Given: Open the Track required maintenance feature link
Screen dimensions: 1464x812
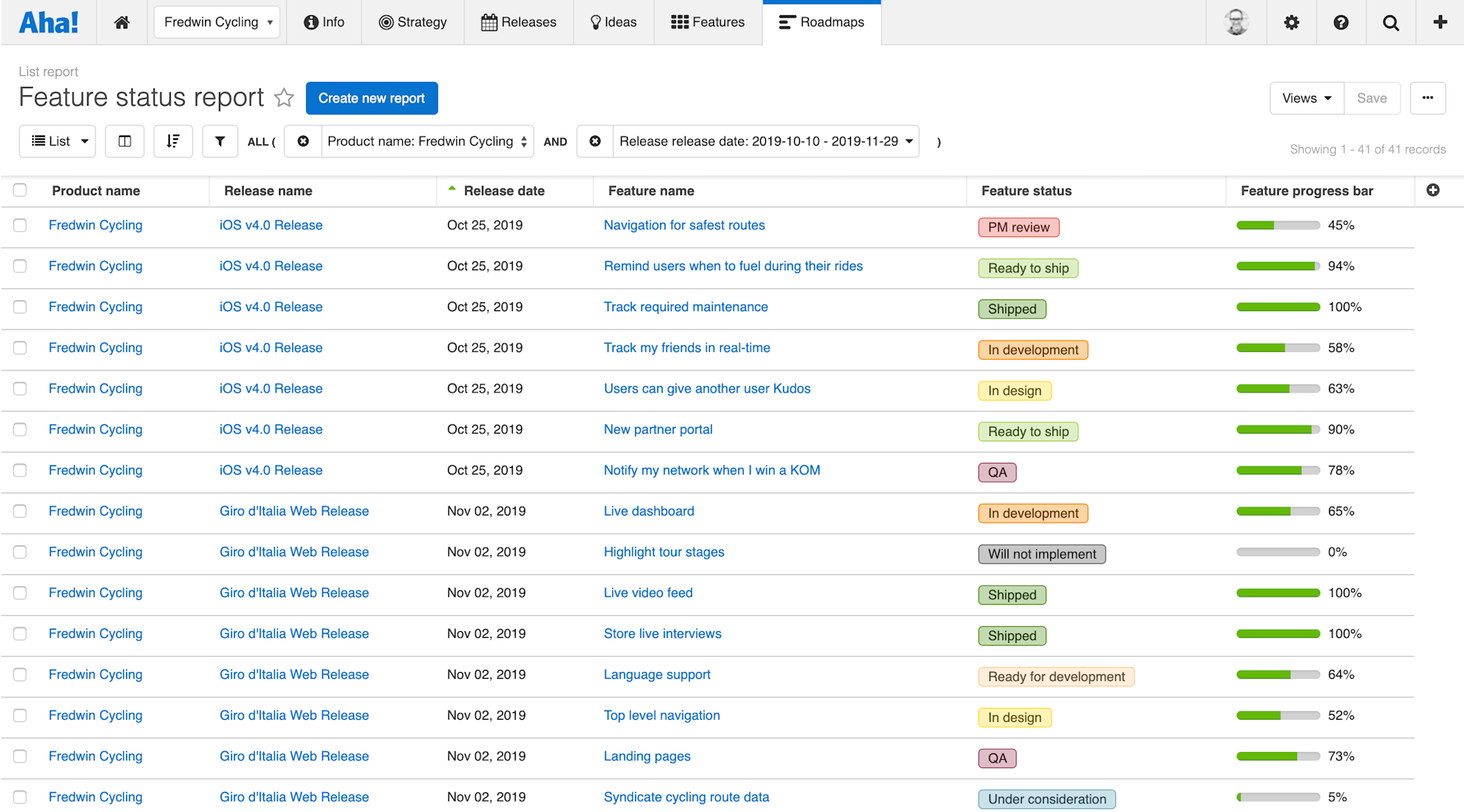Looking at the screenshot, I should pyautogui.click(x=685, y=307).
